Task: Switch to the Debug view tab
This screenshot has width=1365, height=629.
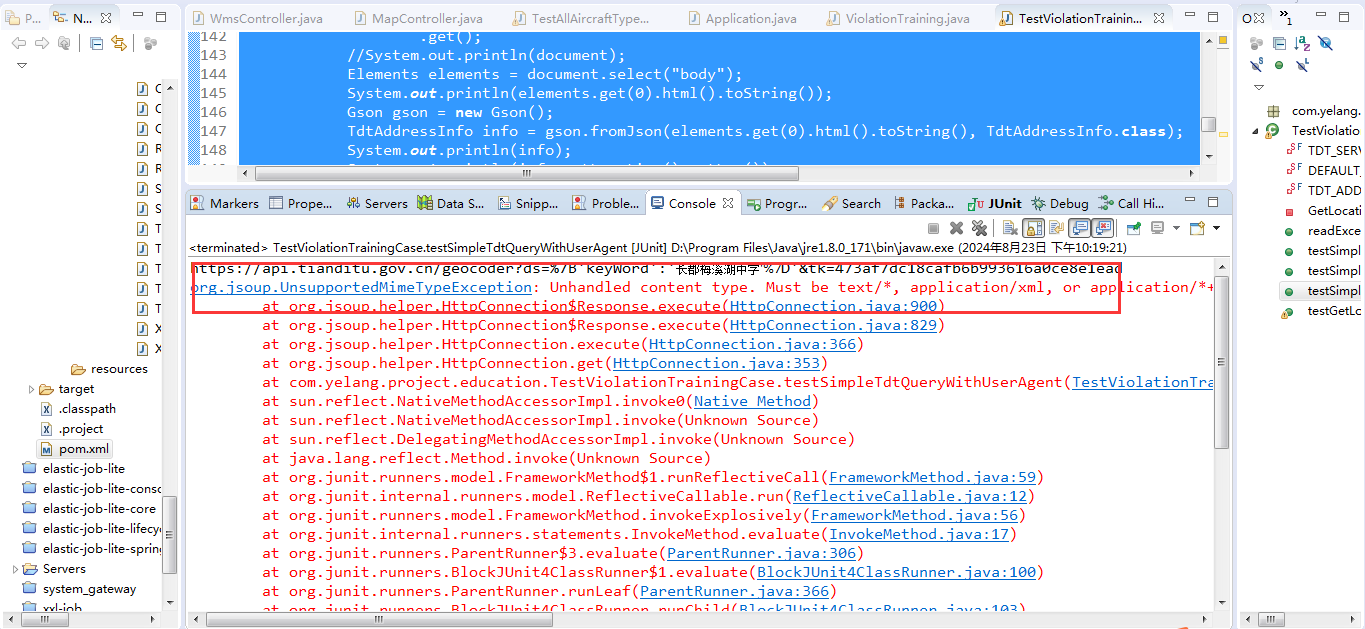Action: pos(1060,203)
